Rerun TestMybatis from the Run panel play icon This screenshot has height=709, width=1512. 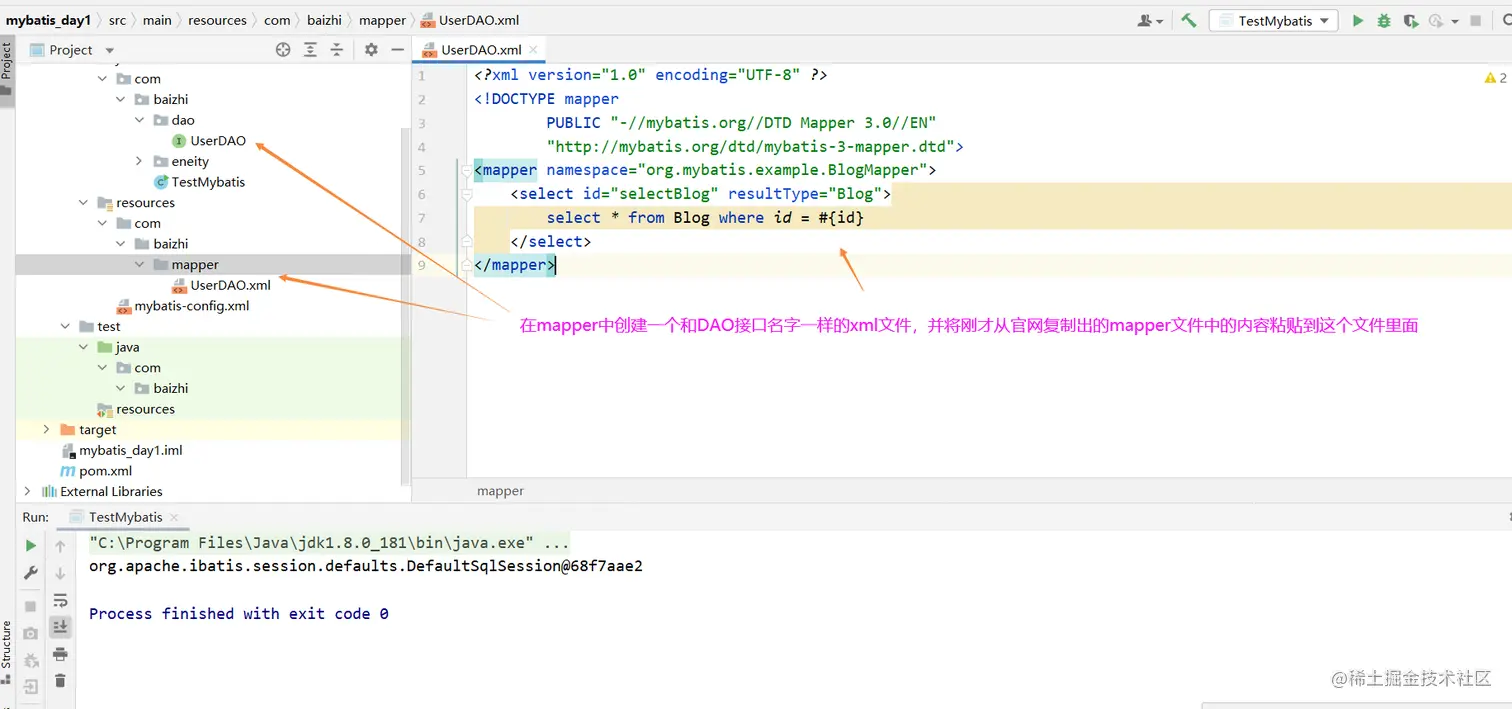[31, 545]
